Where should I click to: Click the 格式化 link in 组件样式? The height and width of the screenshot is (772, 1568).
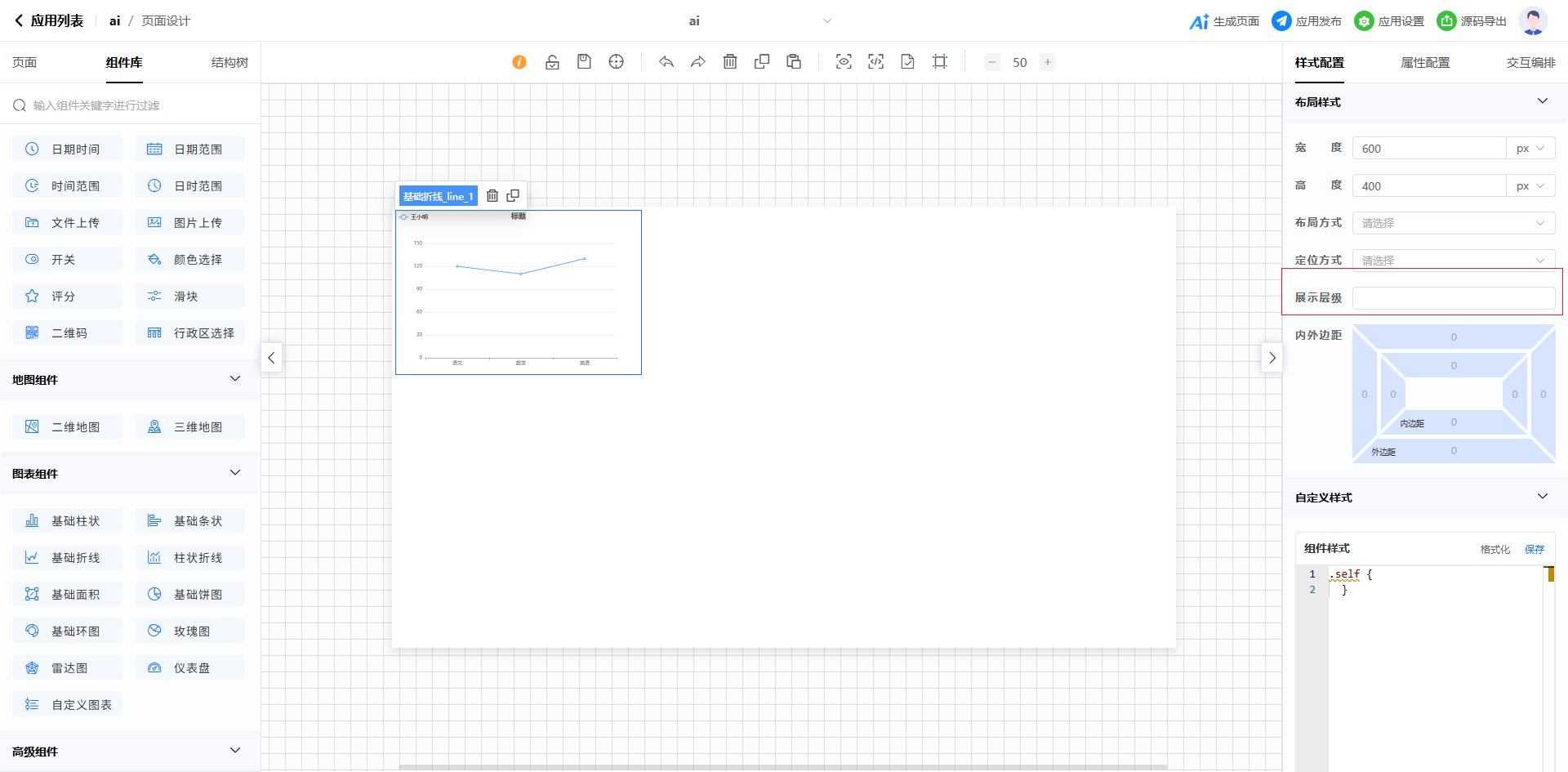point(1494,549)
